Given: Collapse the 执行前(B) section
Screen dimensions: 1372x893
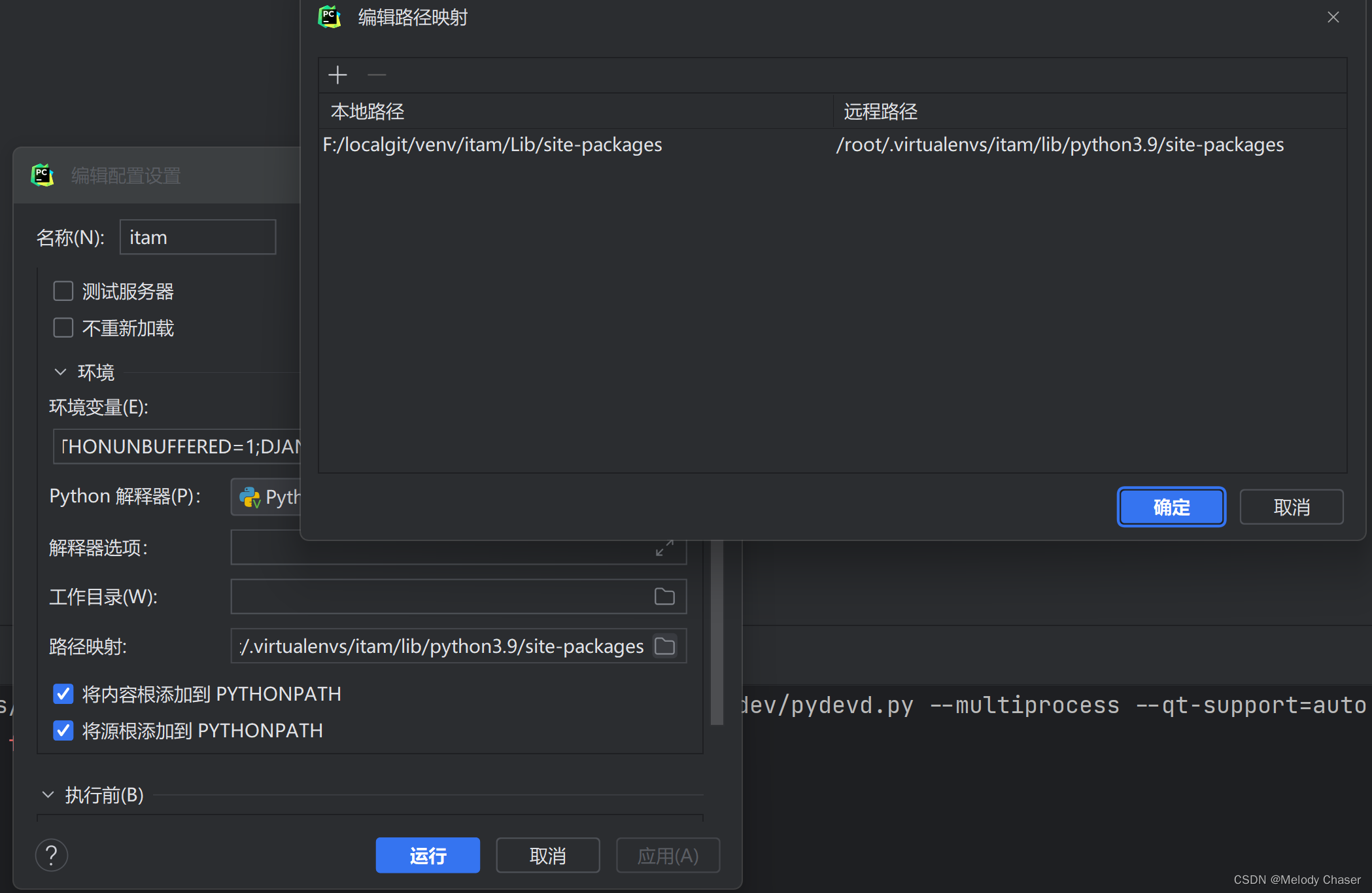Looking at the screenshot, I should (x=48, y=795).
